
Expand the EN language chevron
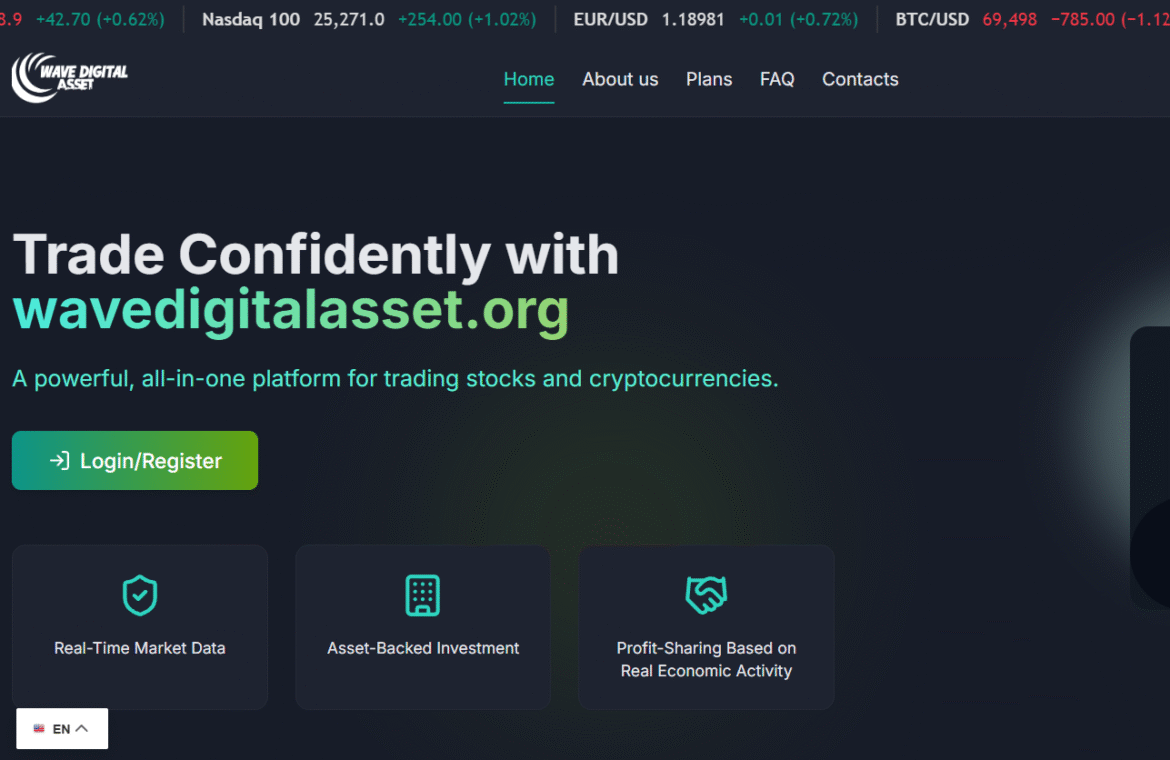click(x=82, y=729)
